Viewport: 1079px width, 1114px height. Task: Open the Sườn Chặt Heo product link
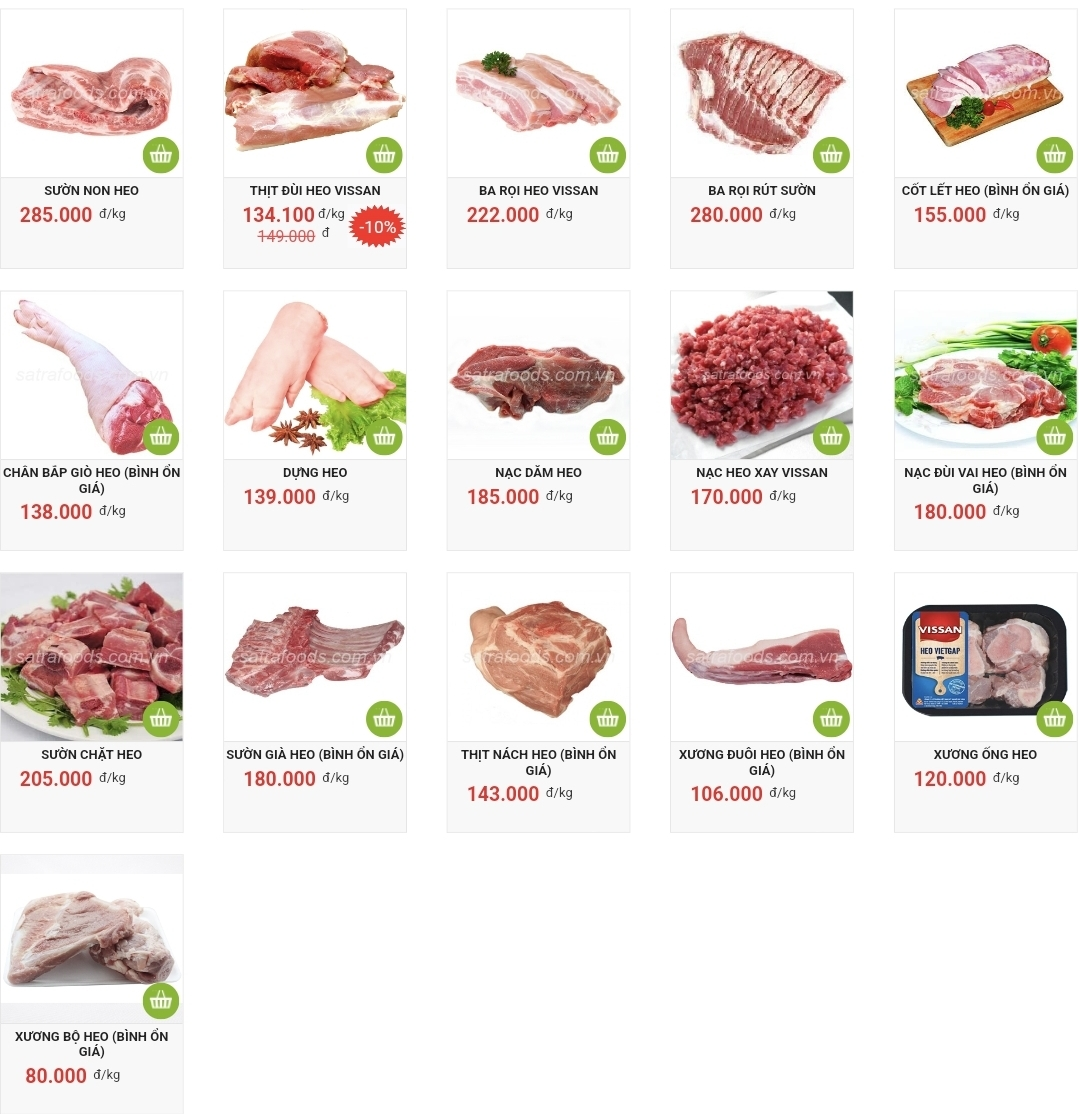92,755
